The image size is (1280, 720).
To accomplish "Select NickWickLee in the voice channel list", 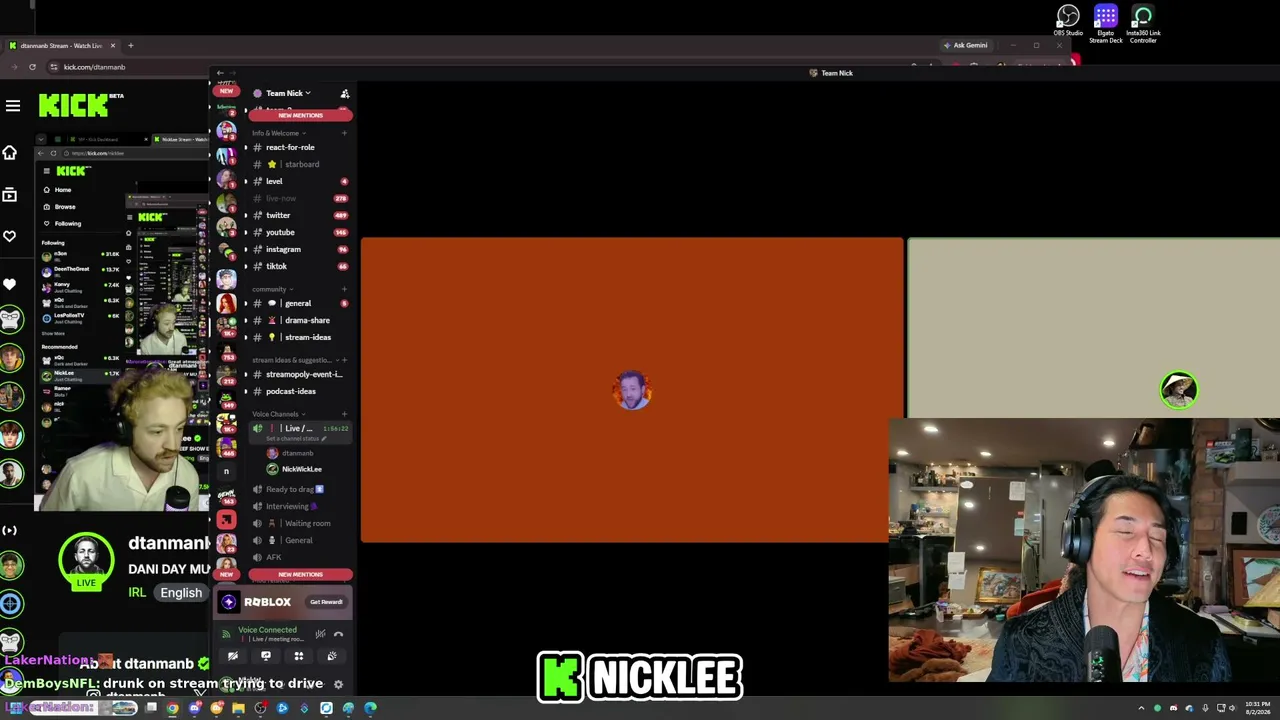I will coord(296,469).
